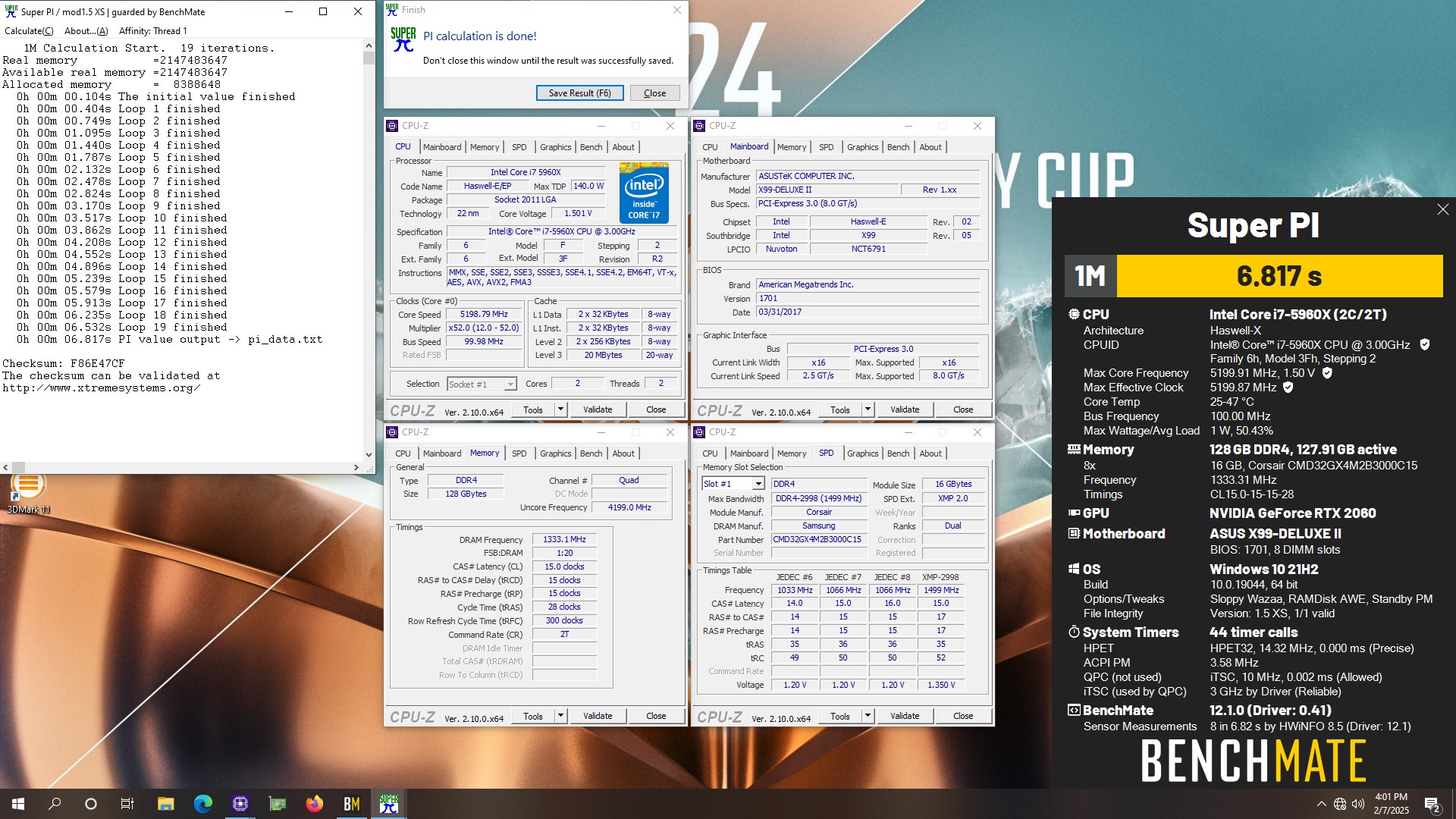This screenshot has height=819, width=1456.
Task: Open notification center icon
Action: (1432, 804)
